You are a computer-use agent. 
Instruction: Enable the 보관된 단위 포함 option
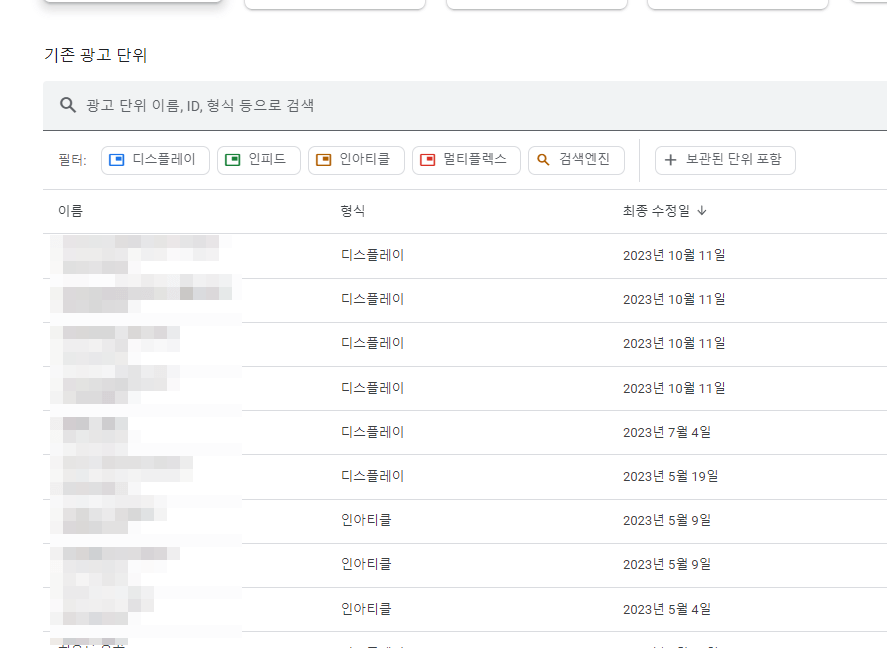tap(725, 160)
